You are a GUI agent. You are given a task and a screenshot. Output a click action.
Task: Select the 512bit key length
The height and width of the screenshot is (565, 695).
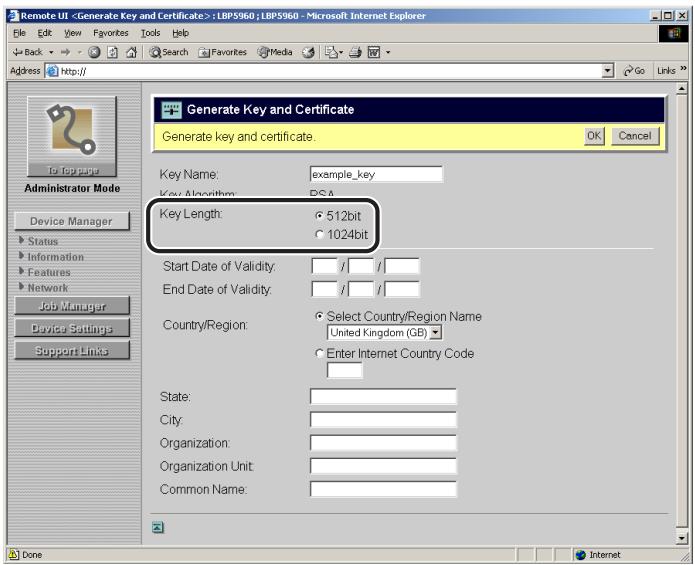tap(319, 216)
